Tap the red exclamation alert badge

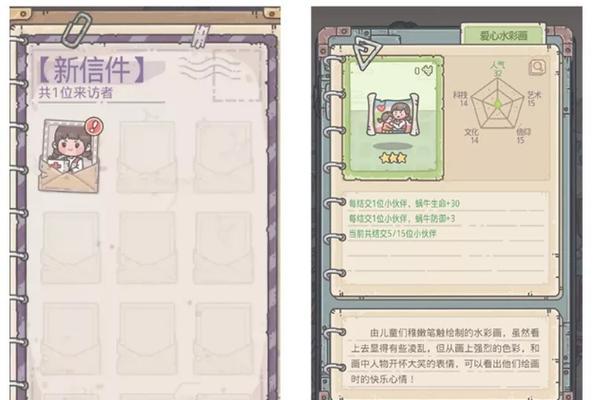click(x=93, y=126)
